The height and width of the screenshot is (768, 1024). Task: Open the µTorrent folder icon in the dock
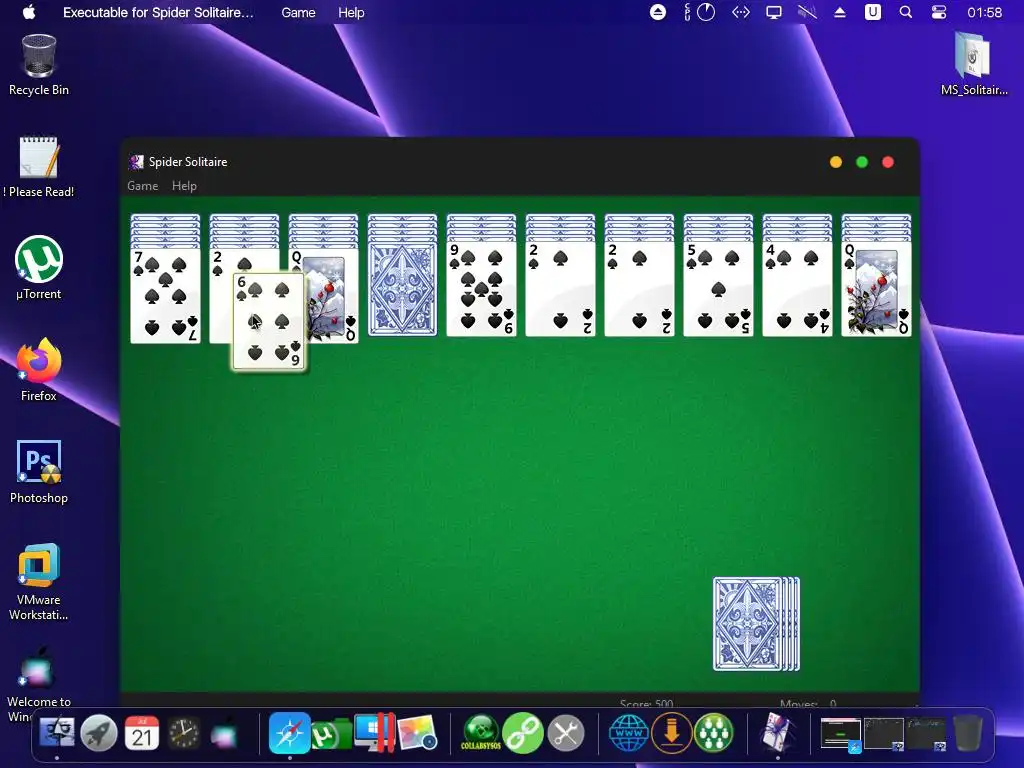coord(332,734)
